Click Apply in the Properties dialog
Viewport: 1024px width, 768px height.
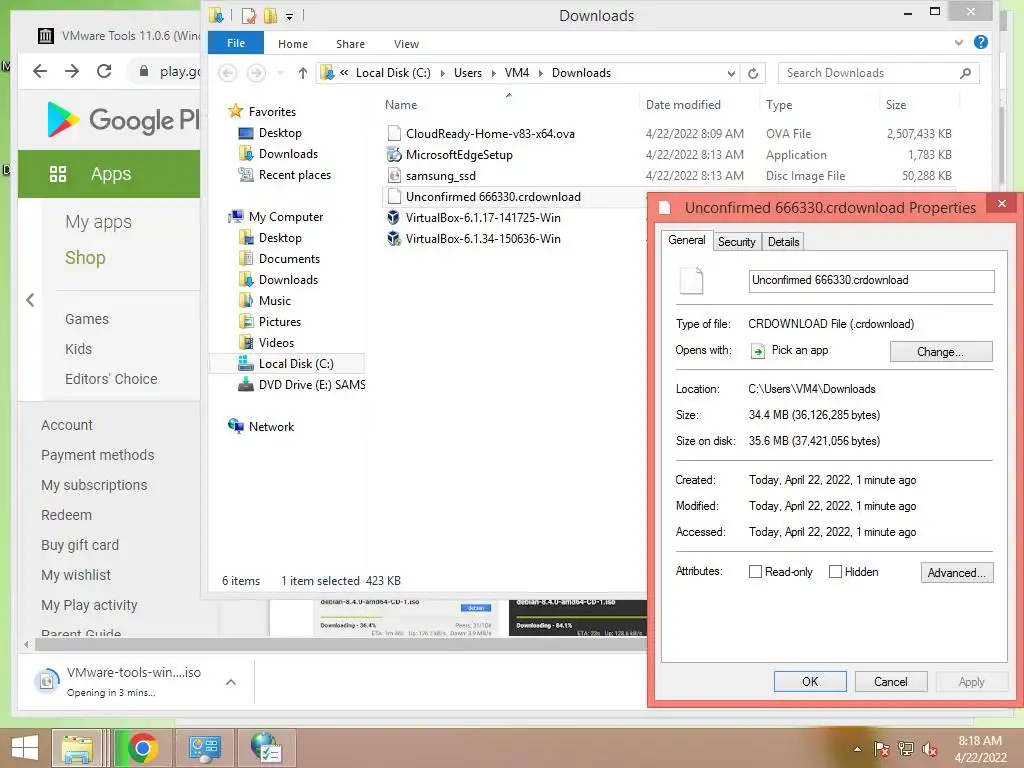(x=971, y=682)
